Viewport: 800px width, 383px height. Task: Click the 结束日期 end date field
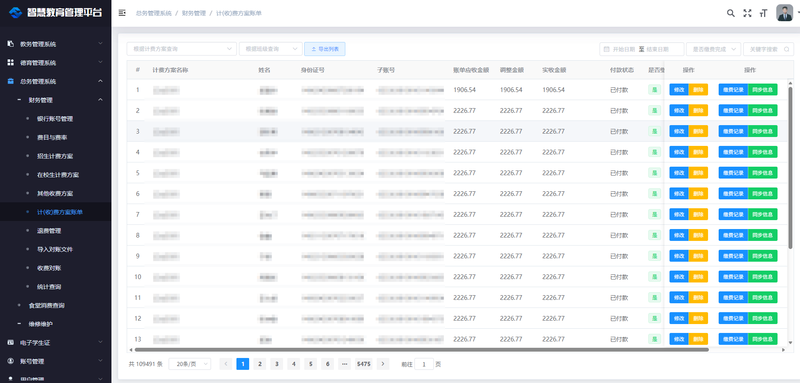pos(658,49)
